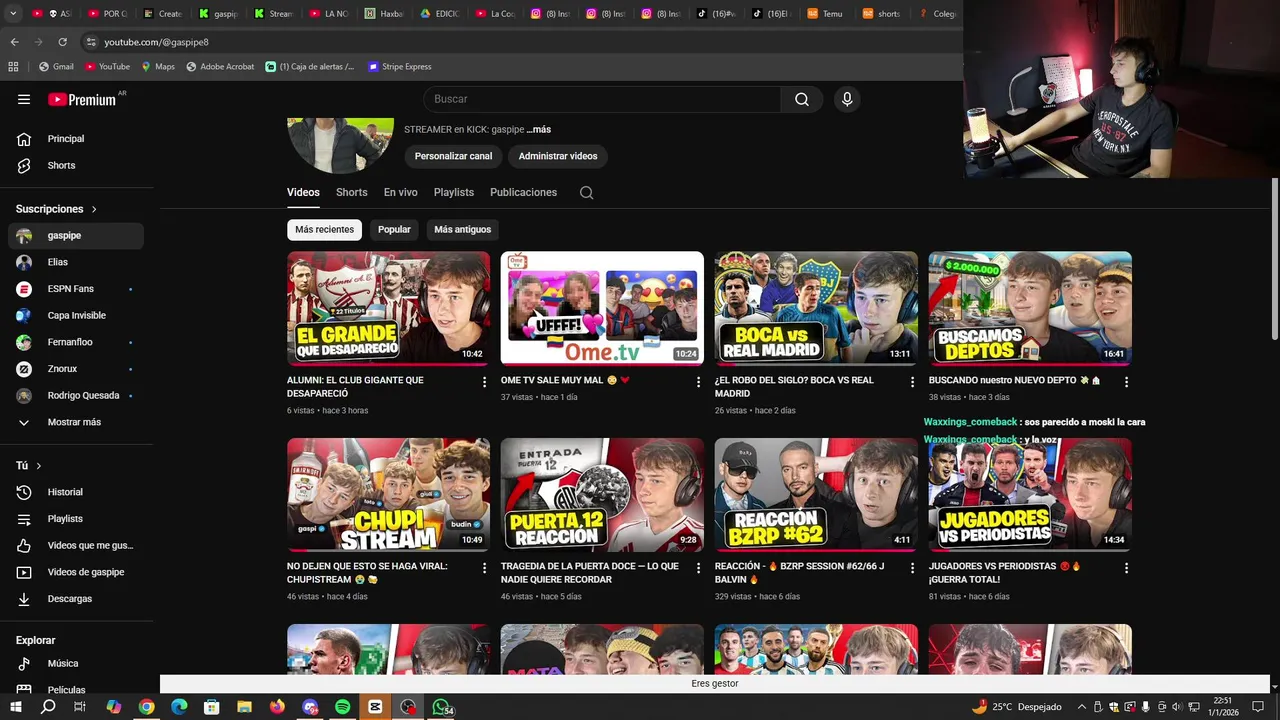Open options for BZRP Session video
Image resolution: width=1280 pixels, height=720 pixels.
(912, 568)
